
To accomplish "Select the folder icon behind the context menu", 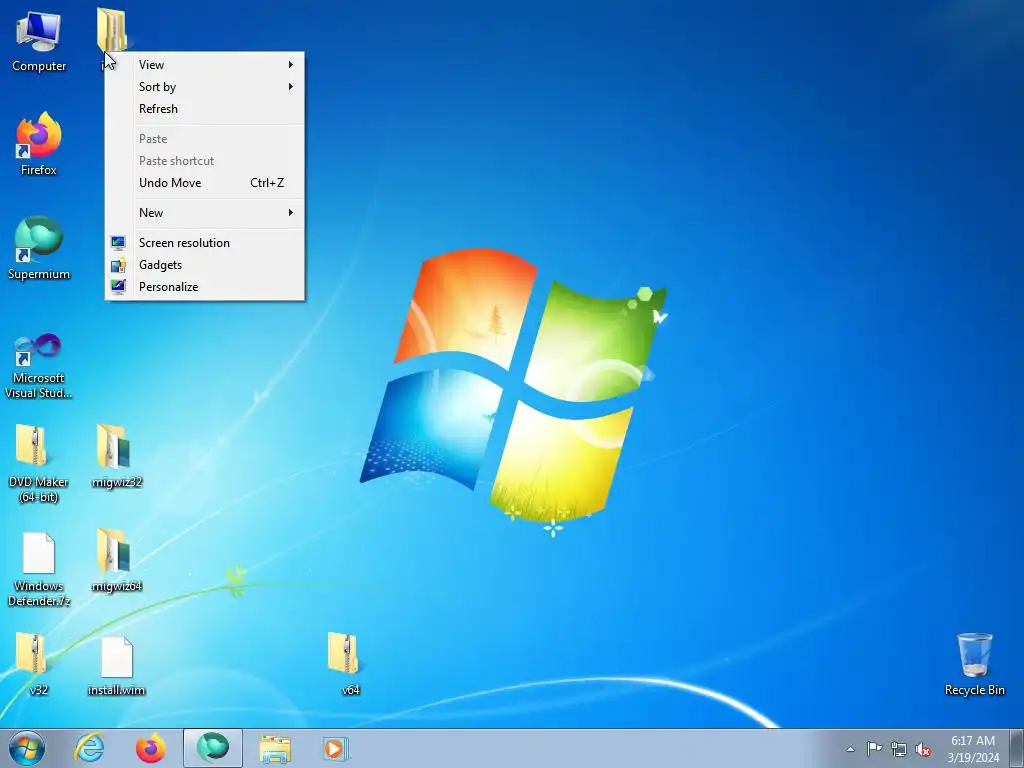I will (112, 28).
